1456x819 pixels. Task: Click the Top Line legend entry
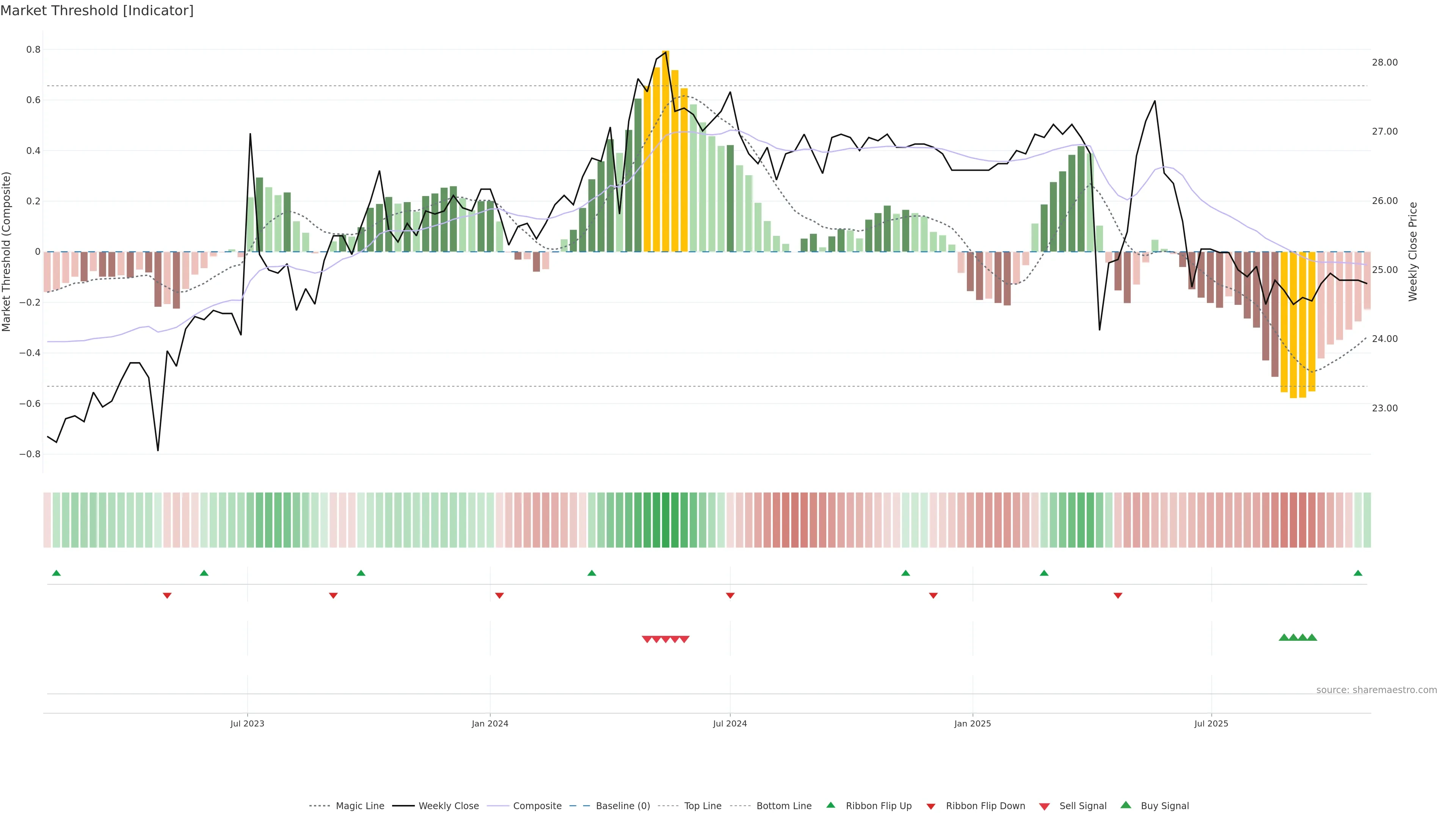[703, 806]
